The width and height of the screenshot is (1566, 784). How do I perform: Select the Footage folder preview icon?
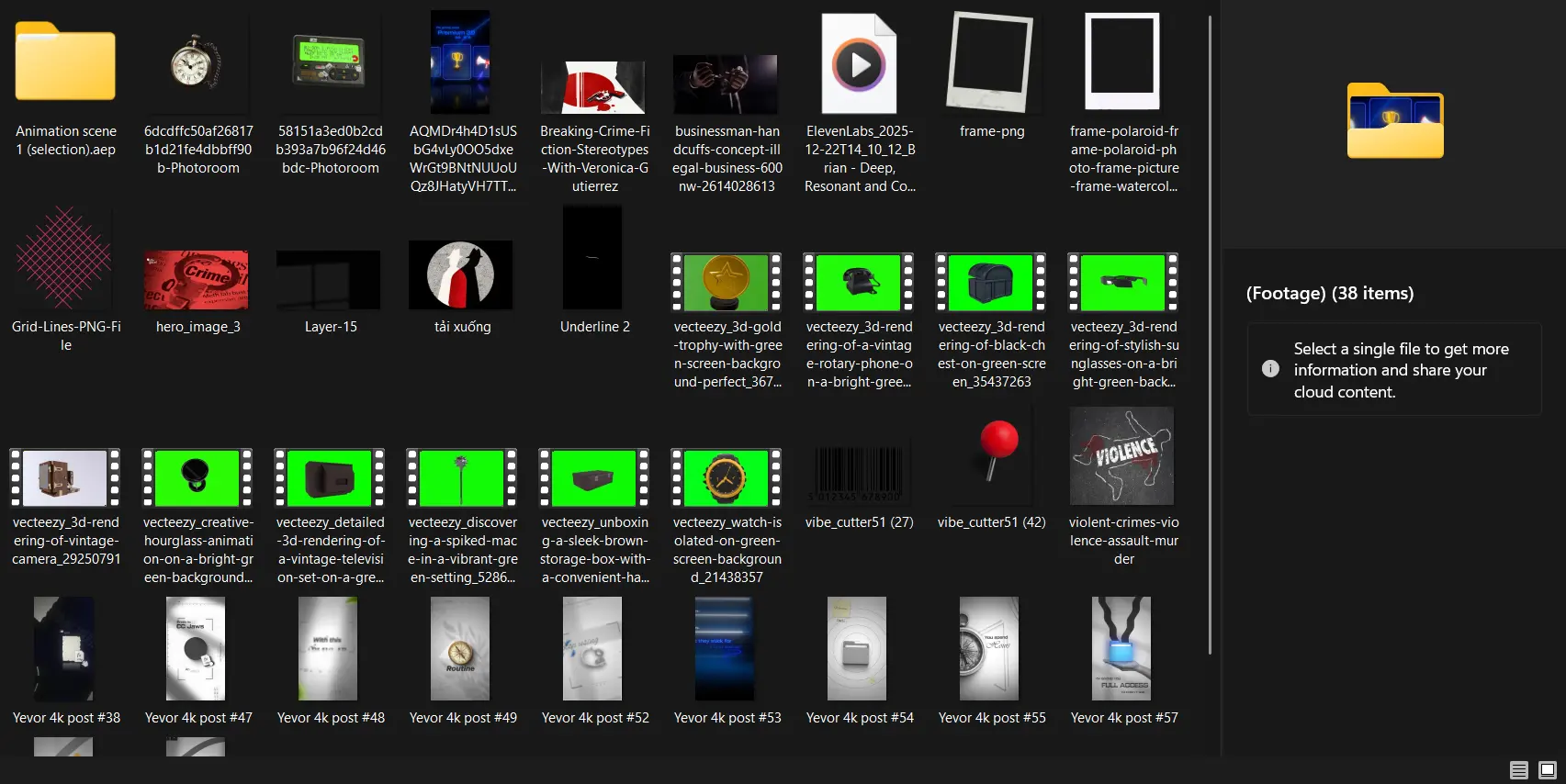(x=1394, y=121)
